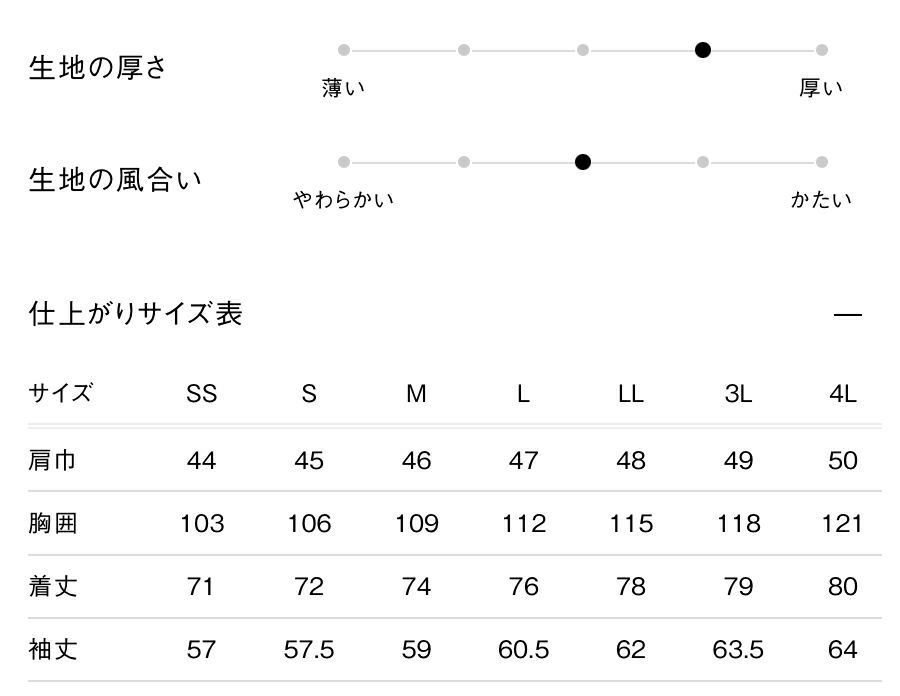Select the LL size column header
Screen dimensions: 900x696
coord(630,394)
